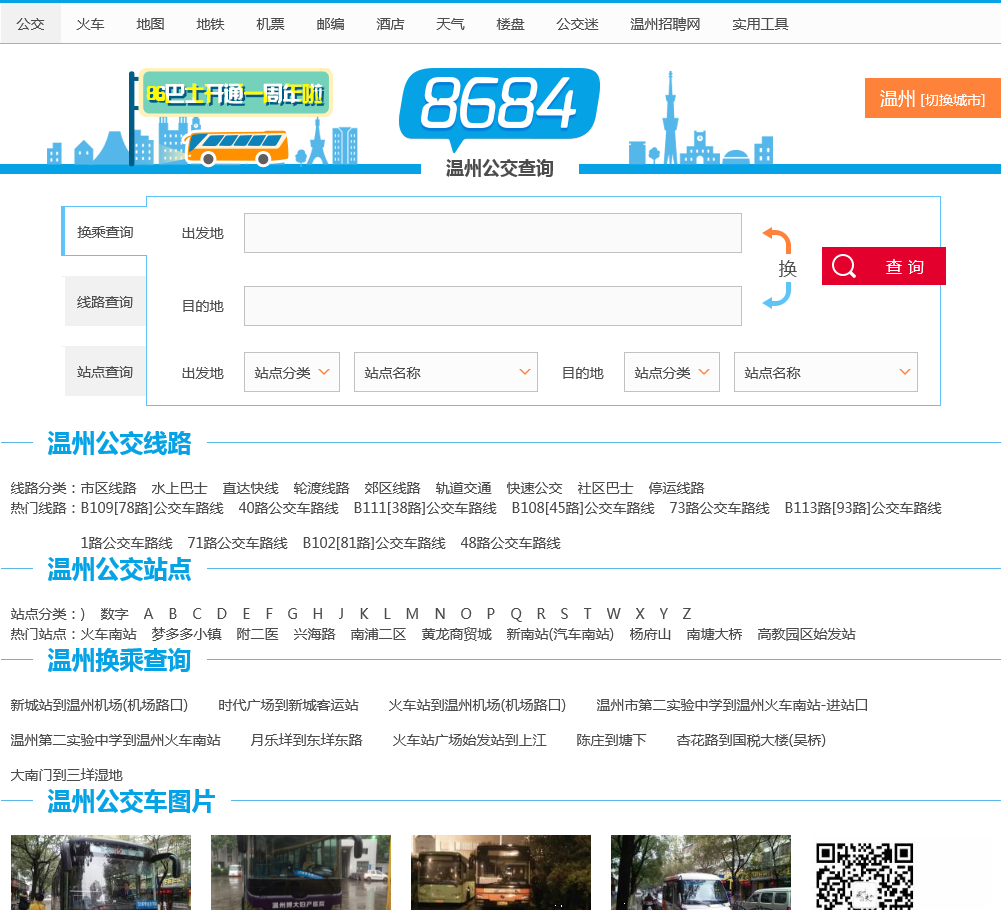Open the 酒店 menu item
This screenshot has width=1001, height=910.
[390, 24]
